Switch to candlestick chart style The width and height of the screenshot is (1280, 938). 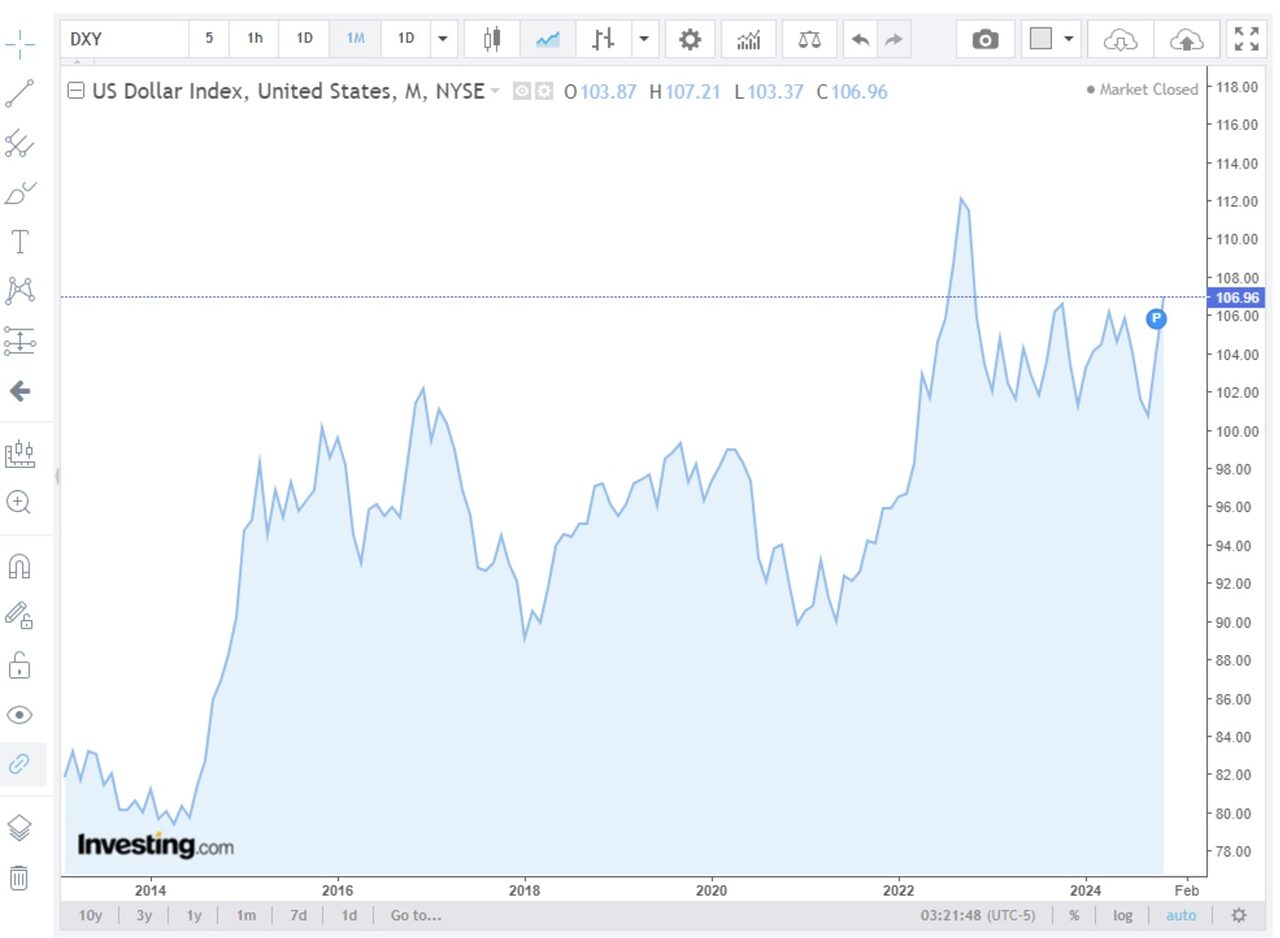tap(491, 39)
